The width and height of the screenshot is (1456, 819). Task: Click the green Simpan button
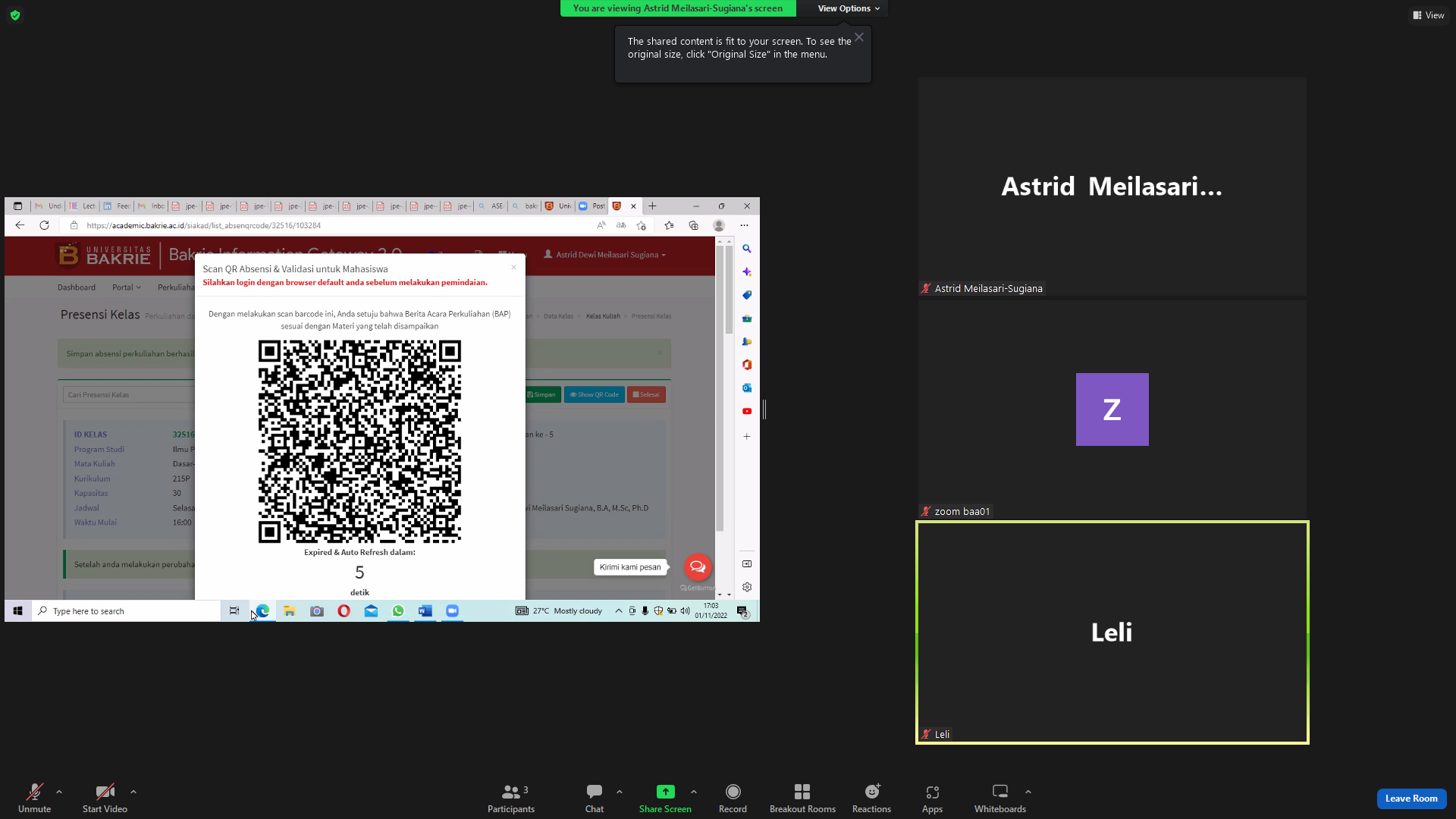[x=542, y=394]
